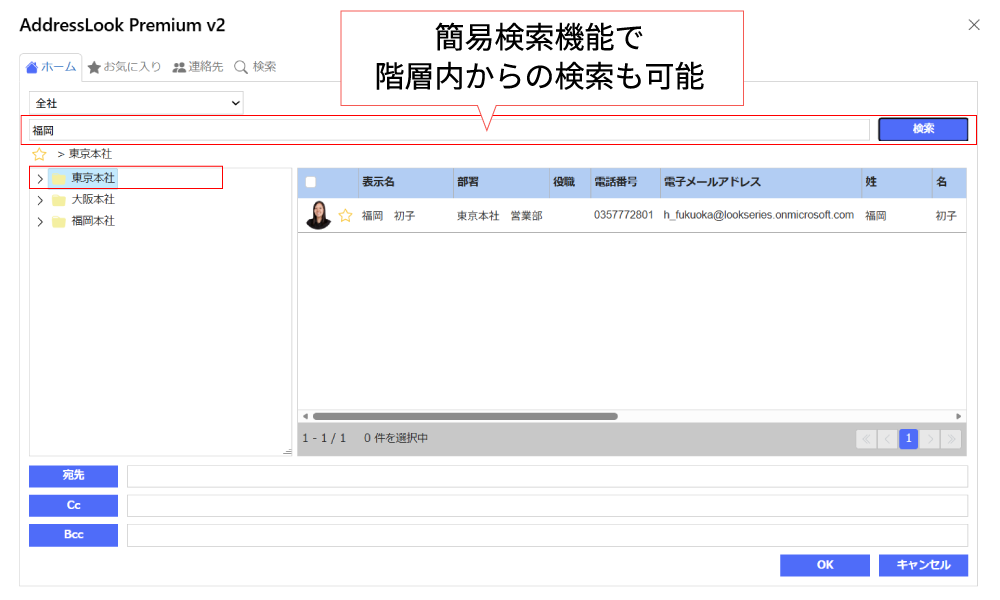Open the 連絡先 tab
Image resolution: width=1000 pixels, height=600 pixels.
(197, 67)
